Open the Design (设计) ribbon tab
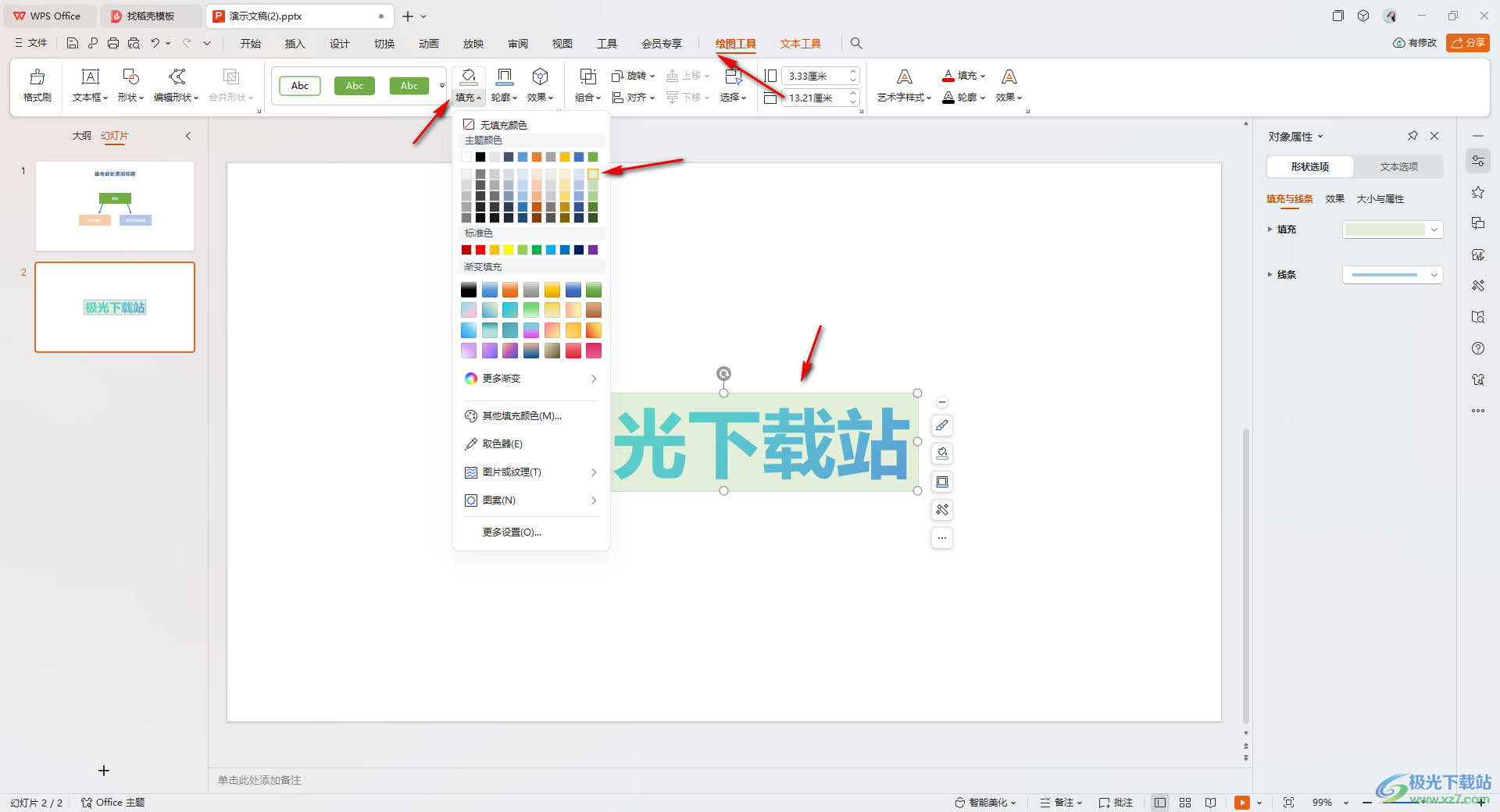The image size is (1500, 812). click(x=339, y=44)
